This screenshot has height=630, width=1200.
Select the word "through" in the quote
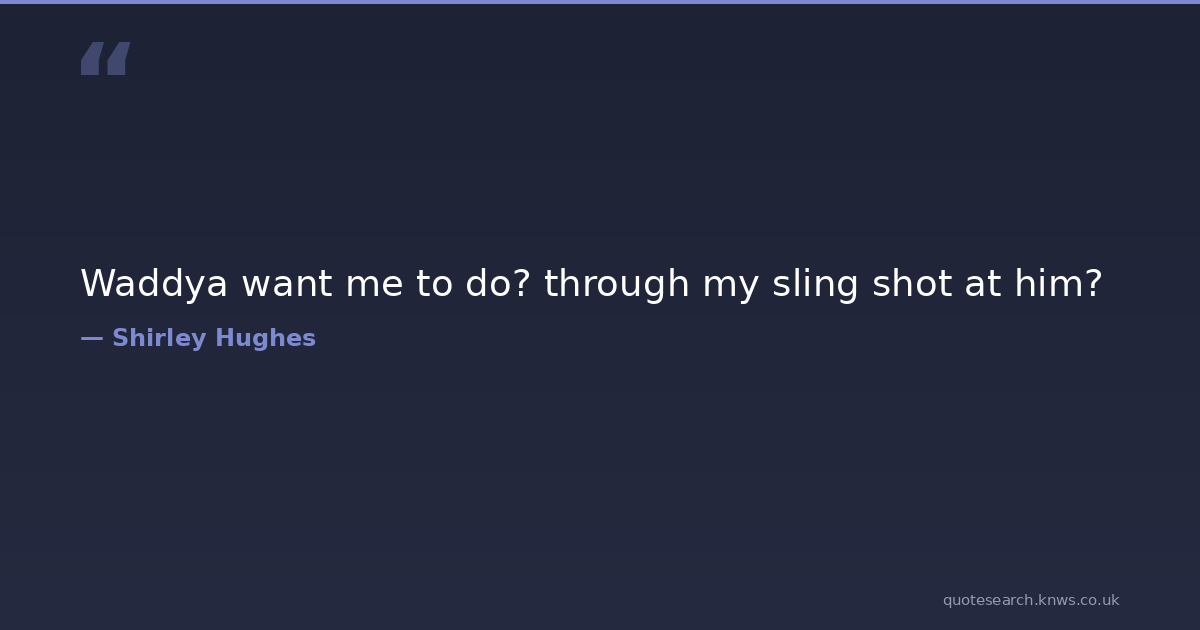[617, 284]
